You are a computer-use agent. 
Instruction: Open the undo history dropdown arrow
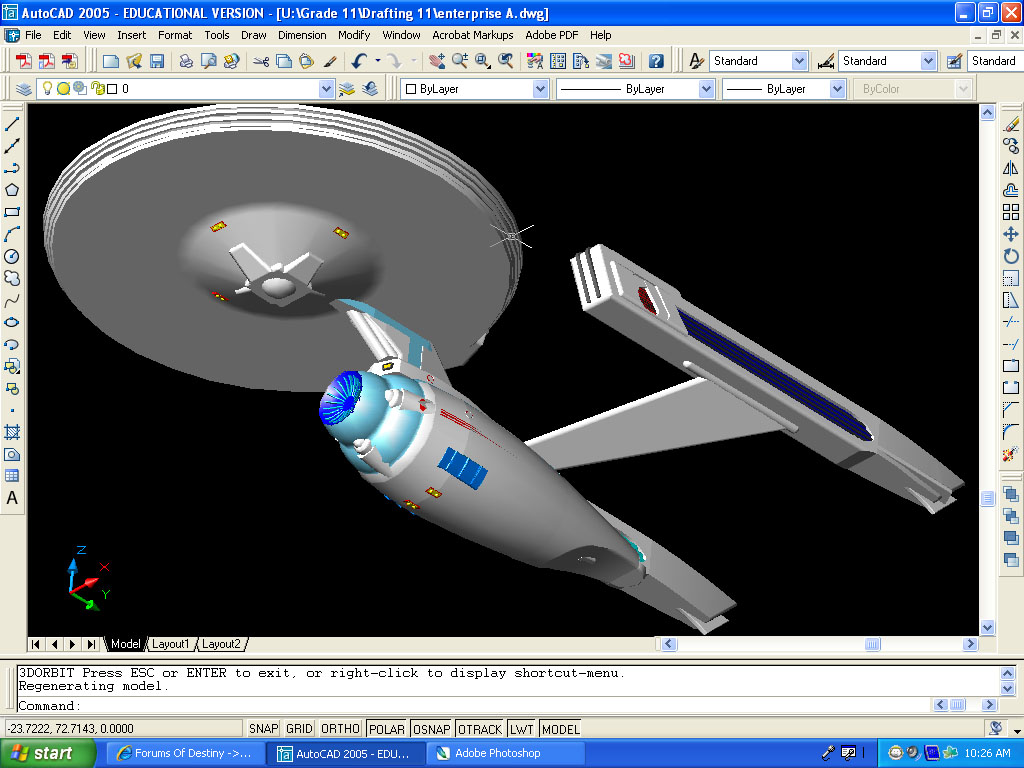[x=377, y=61]
